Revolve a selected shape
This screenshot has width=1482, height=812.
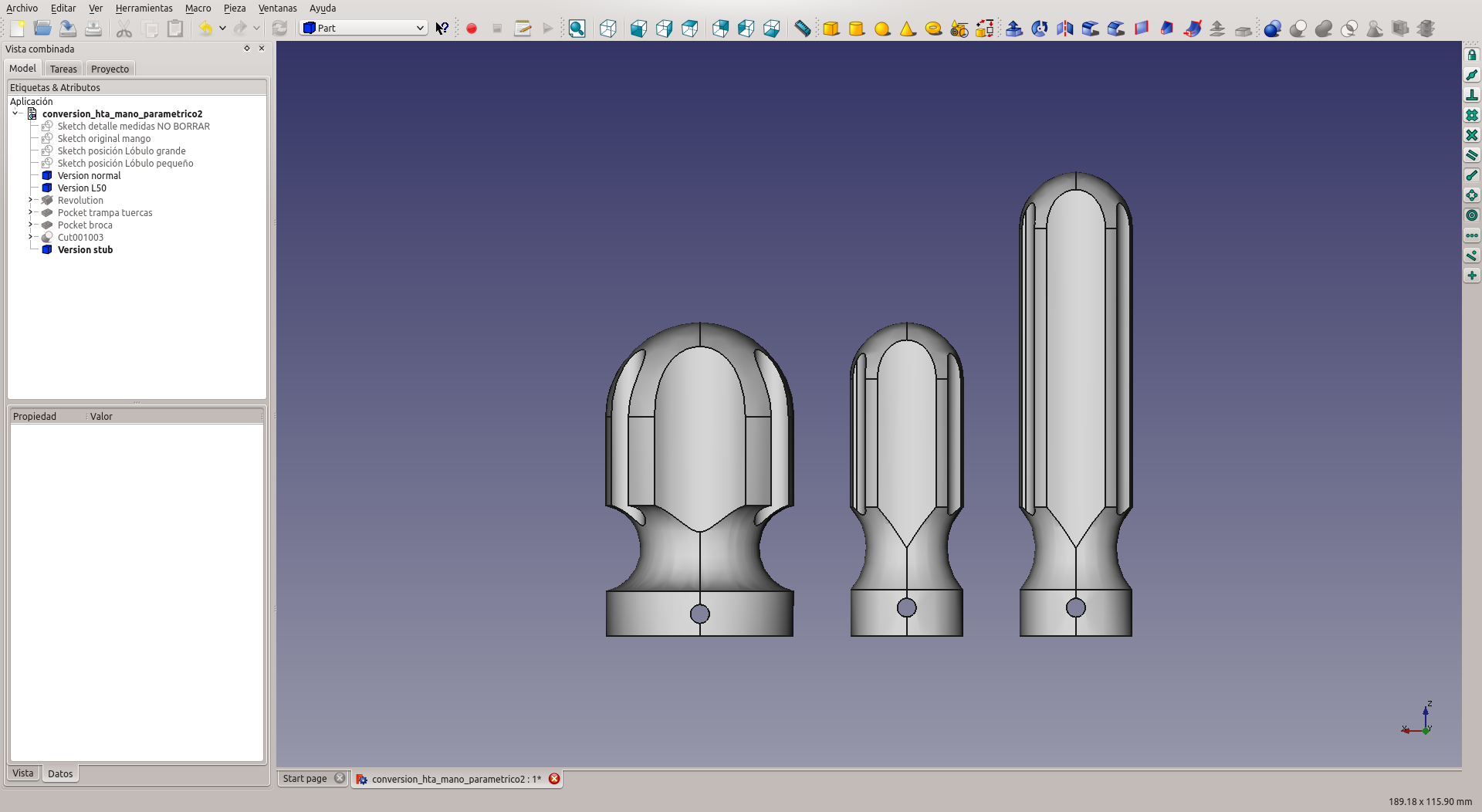(x=1040, y=29)
